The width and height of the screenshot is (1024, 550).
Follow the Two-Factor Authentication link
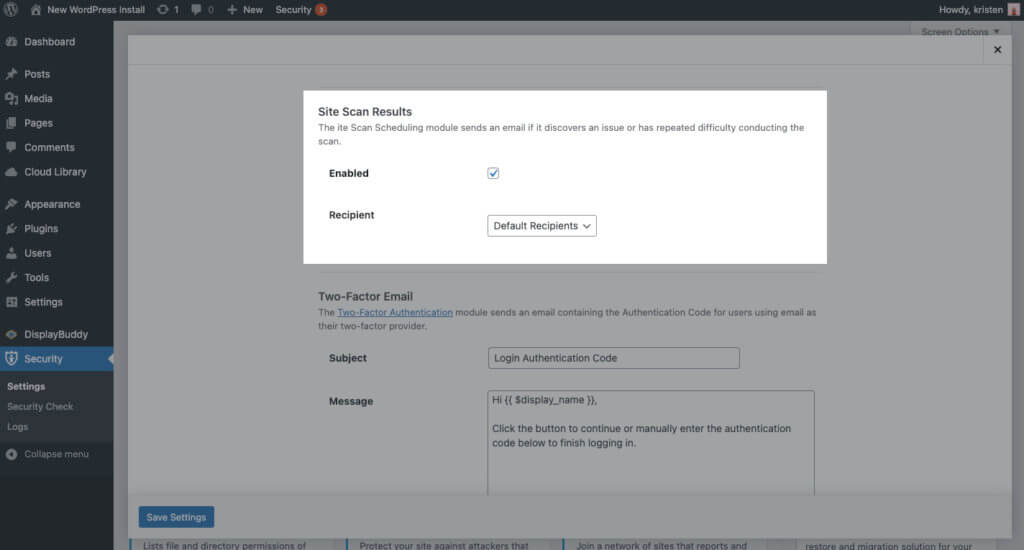[395, 313]
